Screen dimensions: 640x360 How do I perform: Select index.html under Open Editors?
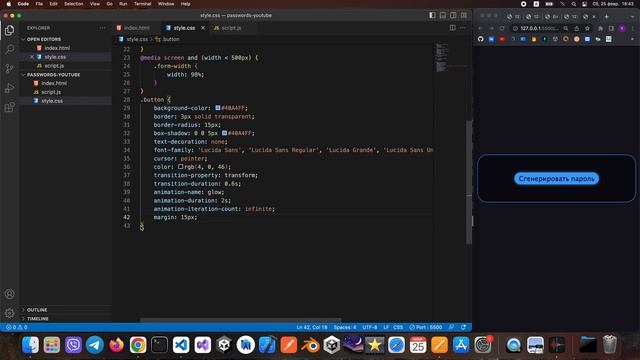point(57,48)
